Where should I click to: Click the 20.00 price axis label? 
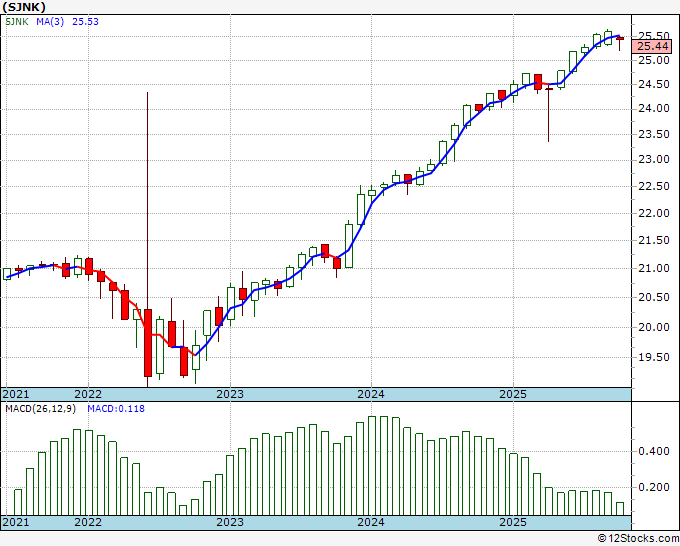[x=654, y=327]
